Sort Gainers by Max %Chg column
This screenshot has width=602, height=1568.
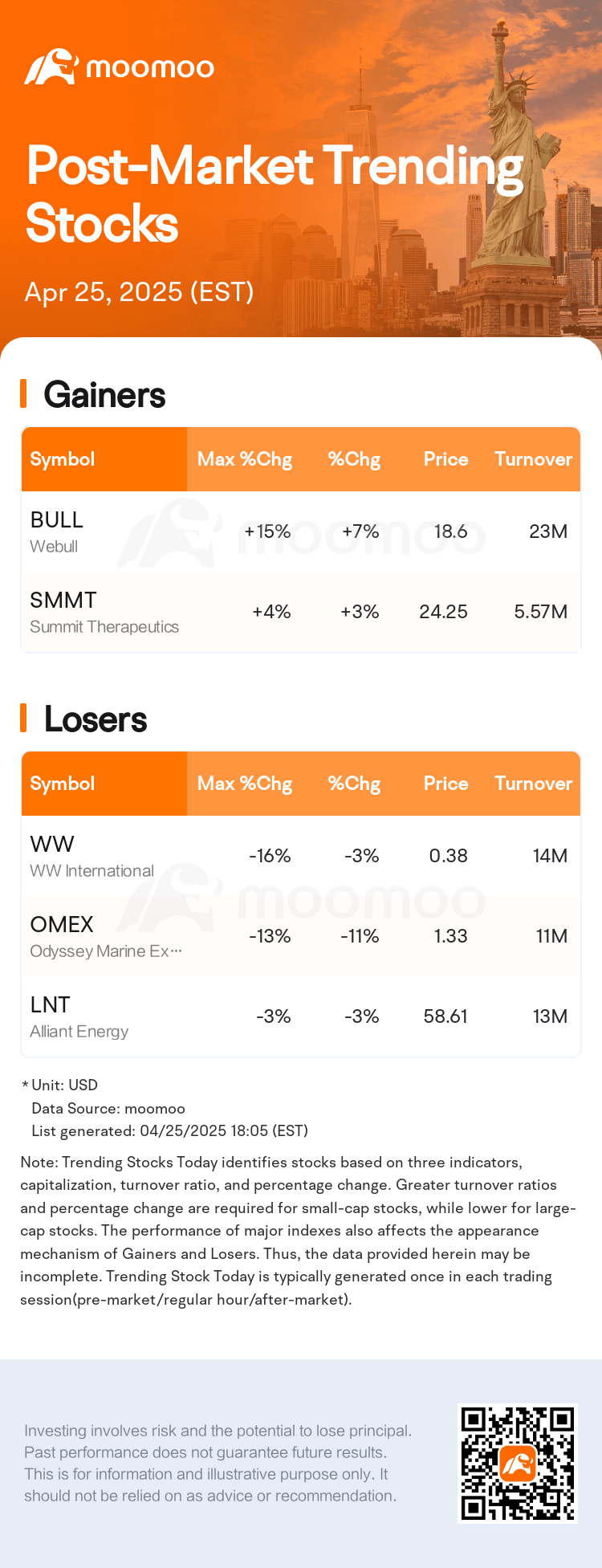pos(245,459)
